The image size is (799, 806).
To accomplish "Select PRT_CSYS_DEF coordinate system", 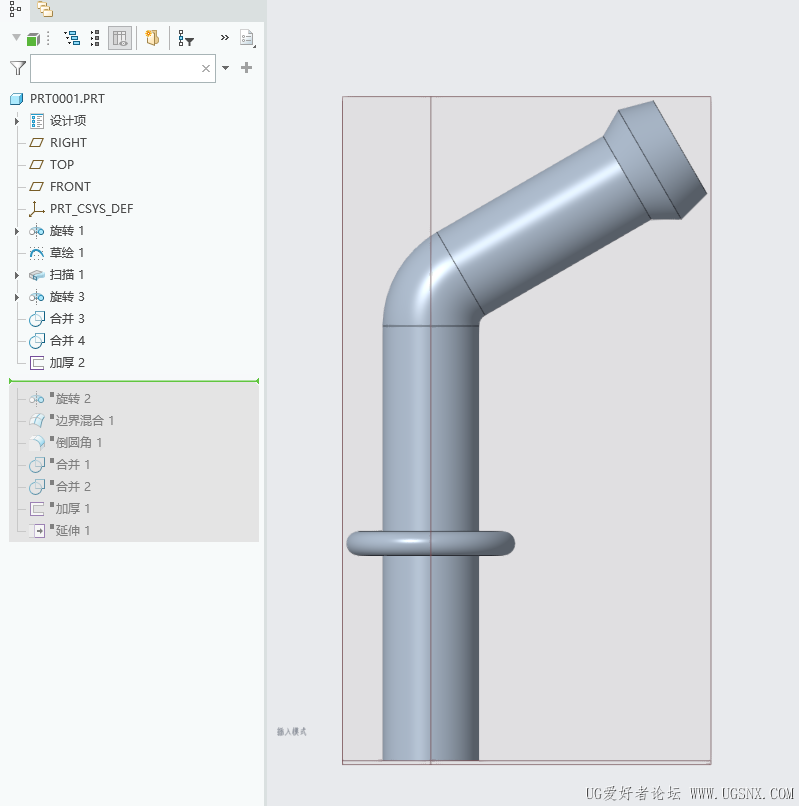I will pyautogui.click(x=92, y=209).
